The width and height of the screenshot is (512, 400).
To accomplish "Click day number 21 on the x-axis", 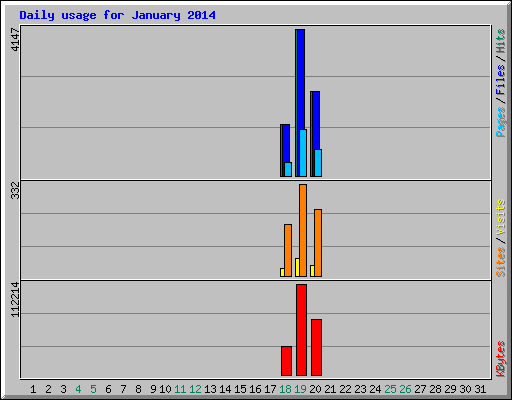I will tap(330, 389).
